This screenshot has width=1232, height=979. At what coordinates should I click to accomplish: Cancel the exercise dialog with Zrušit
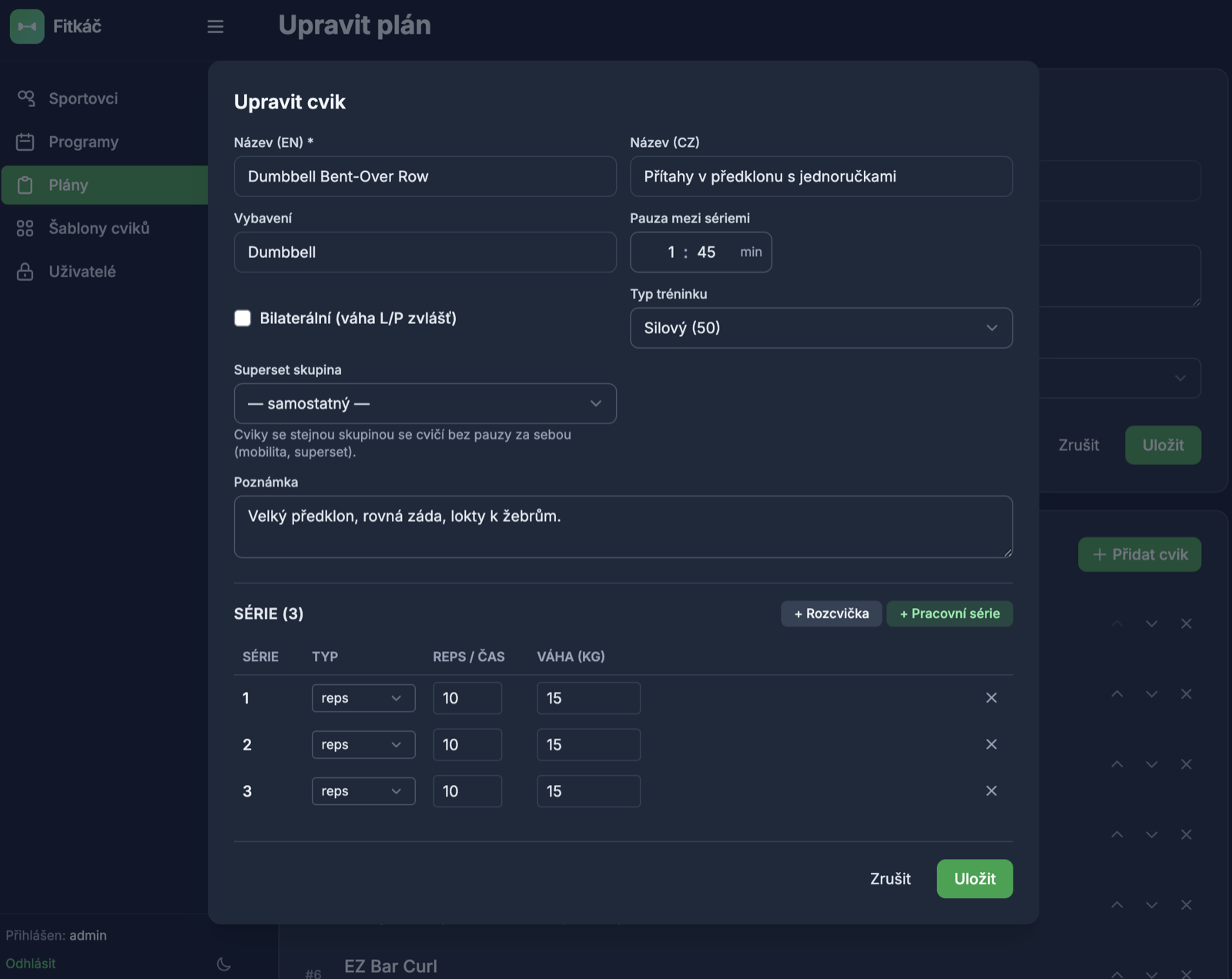tap(890, 879)
